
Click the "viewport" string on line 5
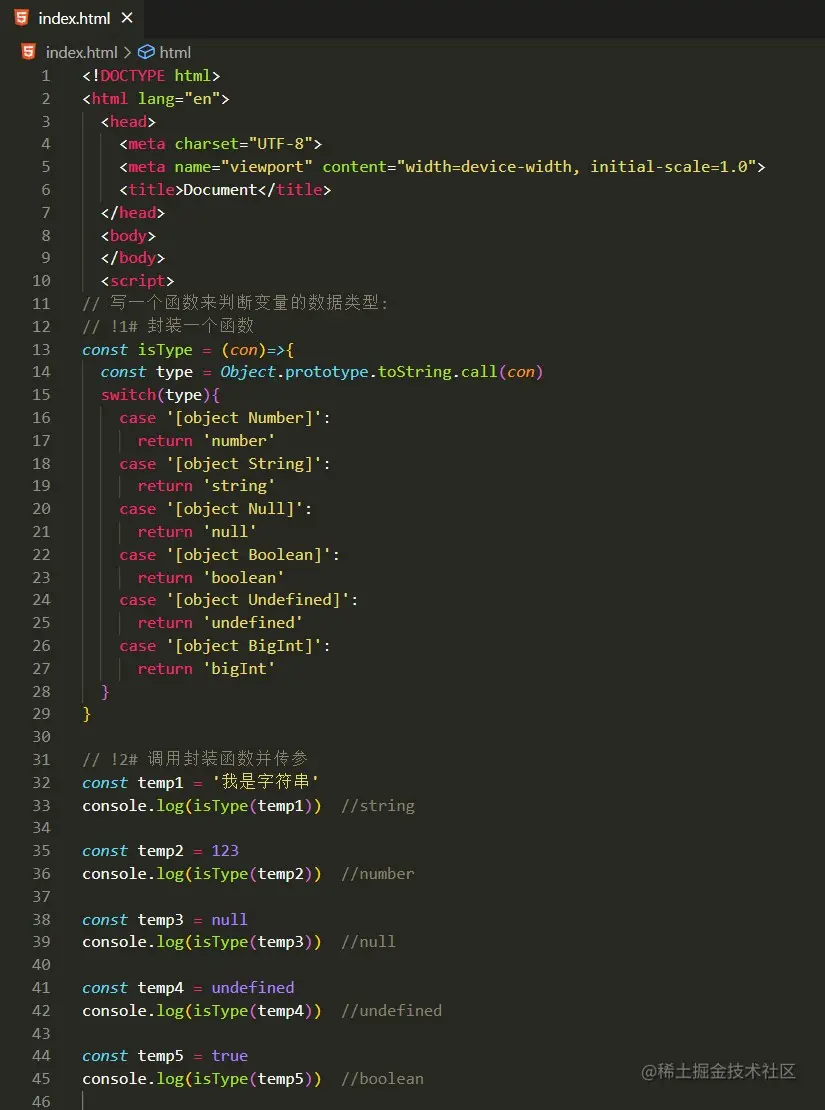(267, 167)
